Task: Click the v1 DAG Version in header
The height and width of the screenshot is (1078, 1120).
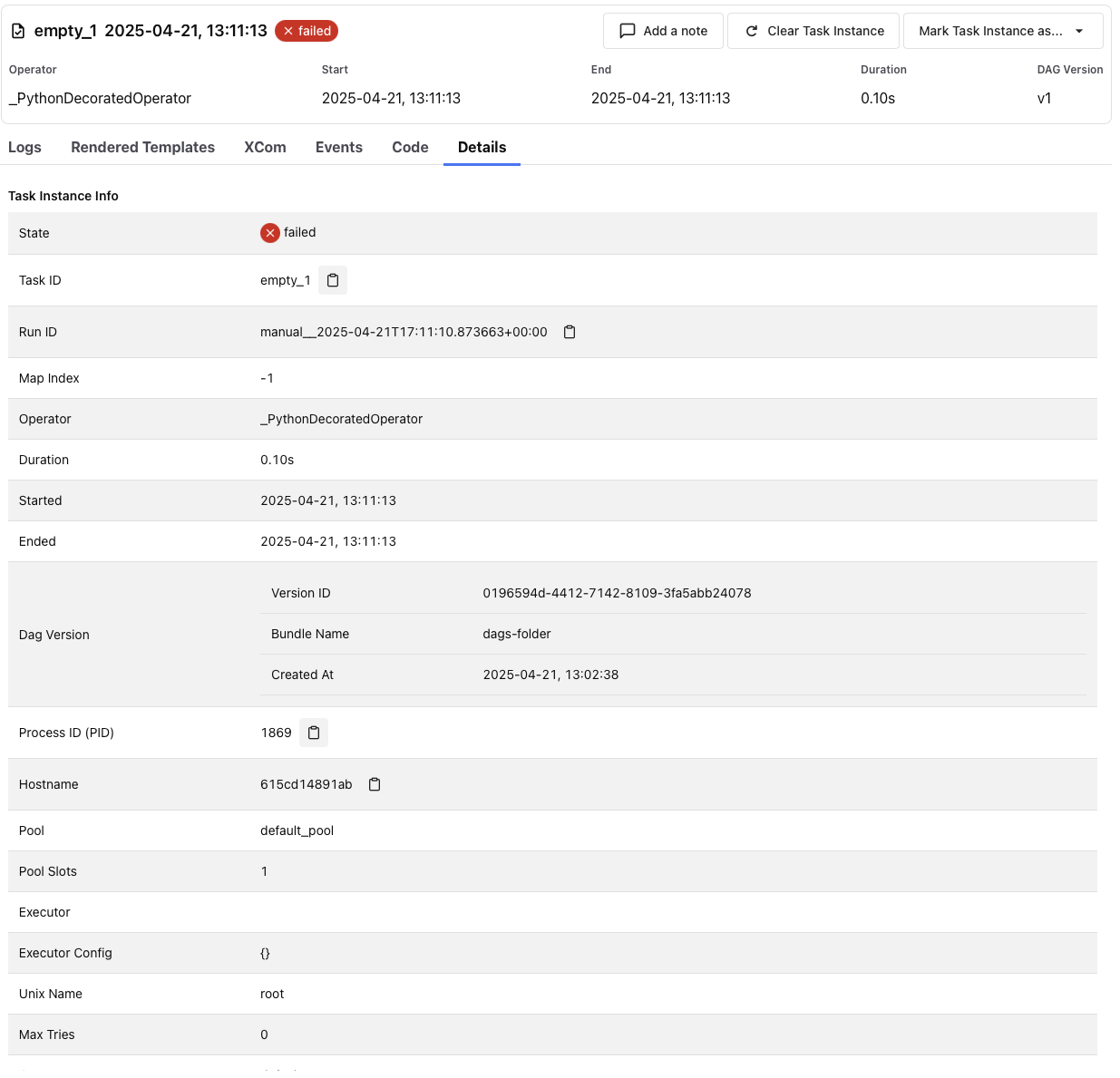Action: coord(1044,98)
